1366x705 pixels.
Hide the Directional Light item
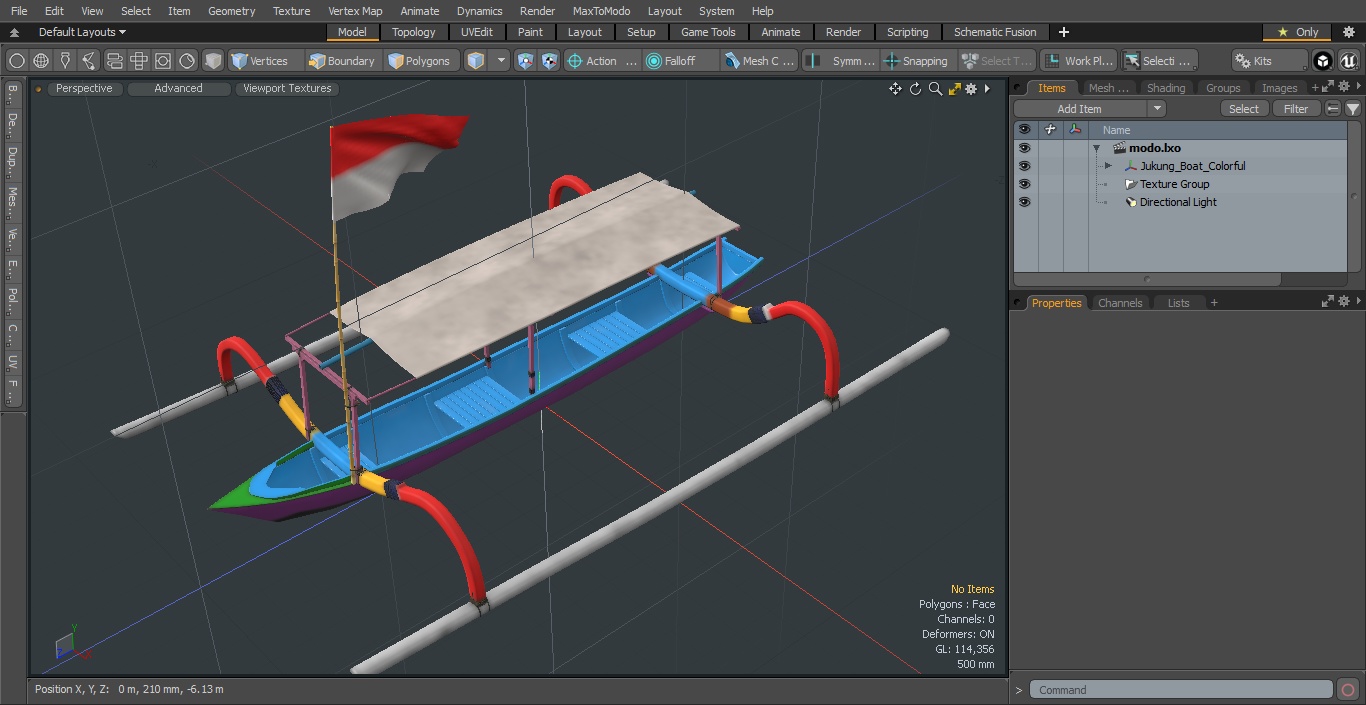(1024, 202)
